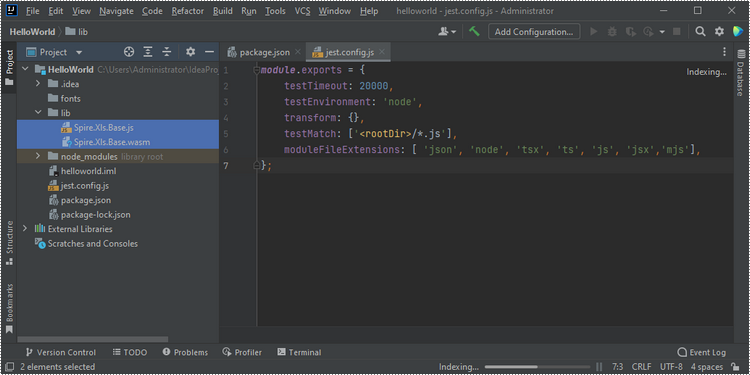Hide the Project panel with minus icon
The height and width of the screenshot is (375, 750).
point(209,52)
